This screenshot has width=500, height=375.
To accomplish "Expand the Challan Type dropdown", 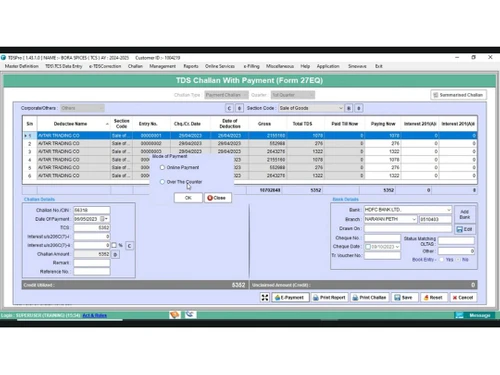I will (x=245, y=95).
